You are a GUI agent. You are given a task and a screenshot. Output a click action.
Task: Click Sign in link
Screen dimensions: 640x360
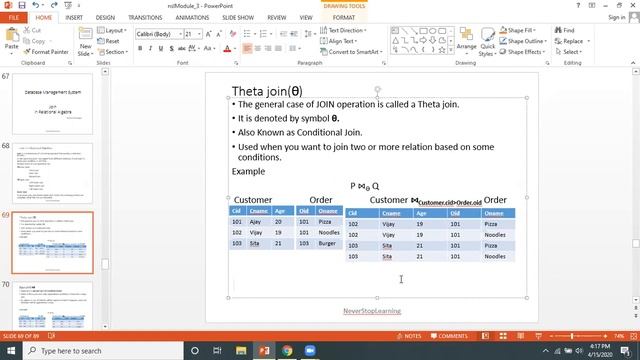coord(616,18)
